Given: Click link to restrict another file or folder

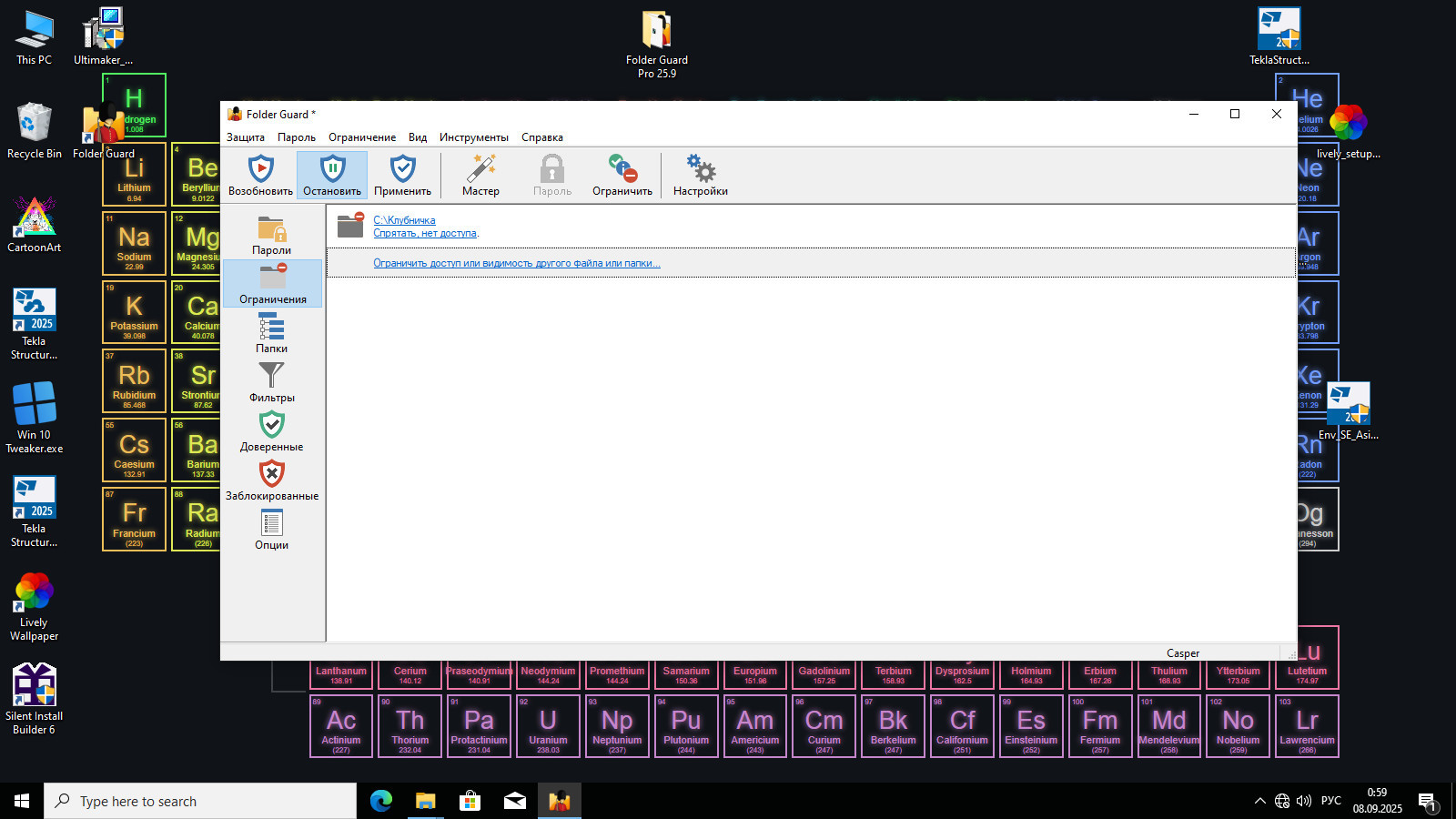Looking at the screenshot, I should [x=517, y=263].
